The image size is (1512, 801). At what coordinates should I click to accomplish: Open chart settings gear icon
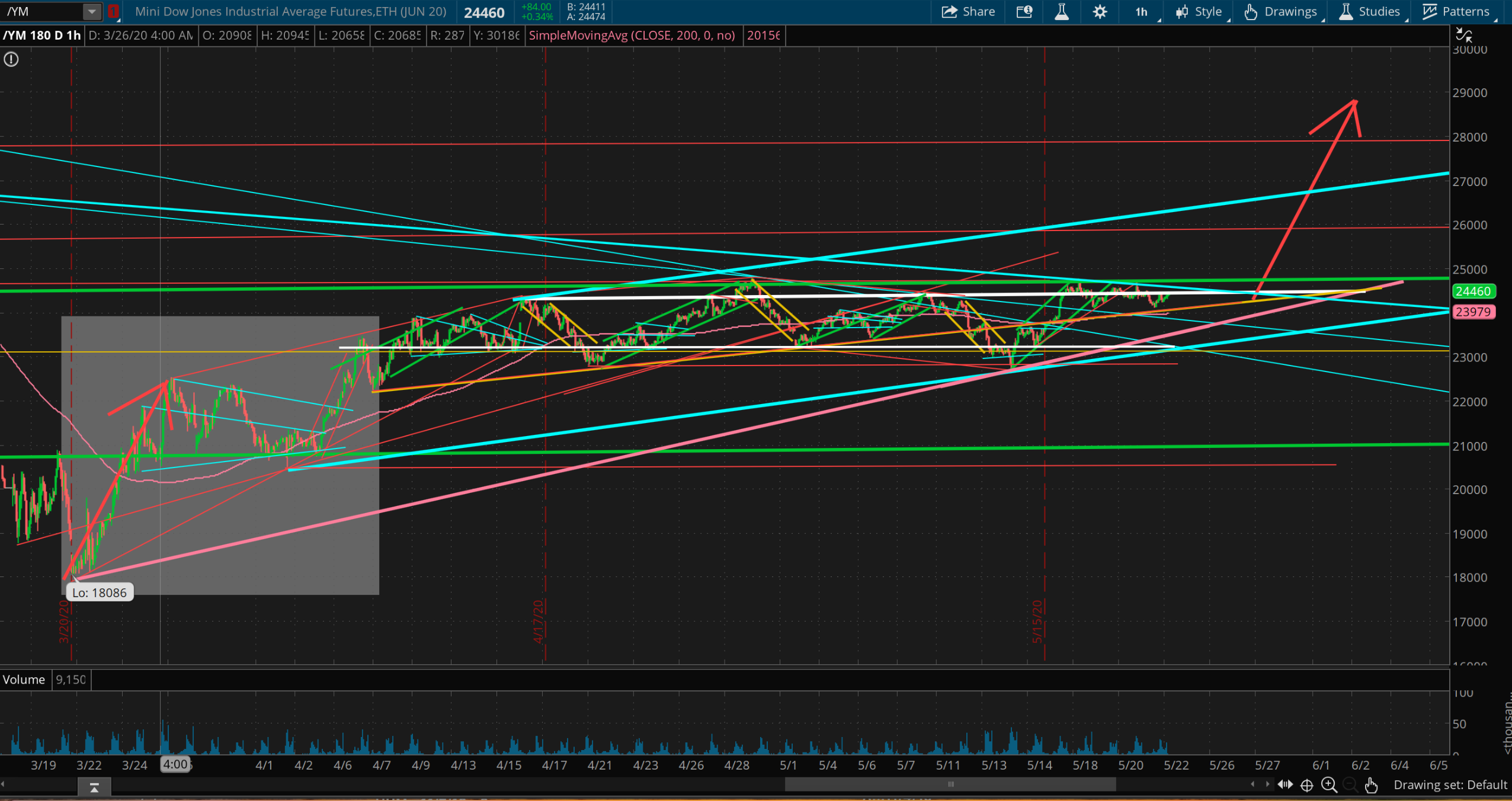point(1100,12)
